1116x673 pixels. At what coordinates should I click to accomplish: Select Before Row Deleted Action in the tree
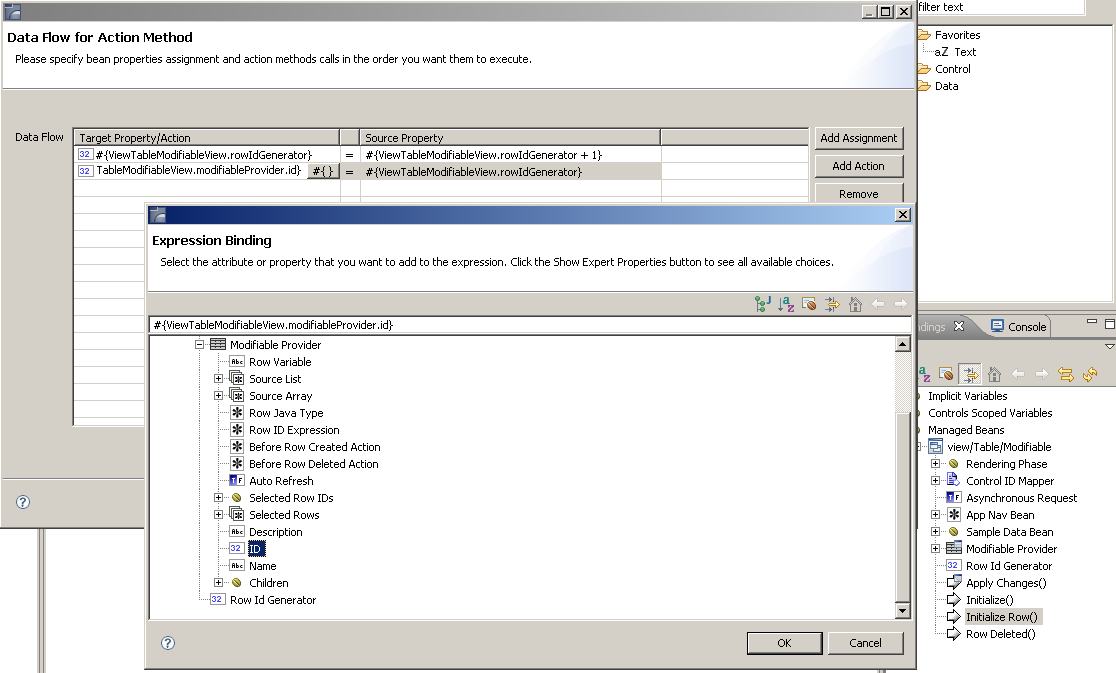tap(313, 464)
